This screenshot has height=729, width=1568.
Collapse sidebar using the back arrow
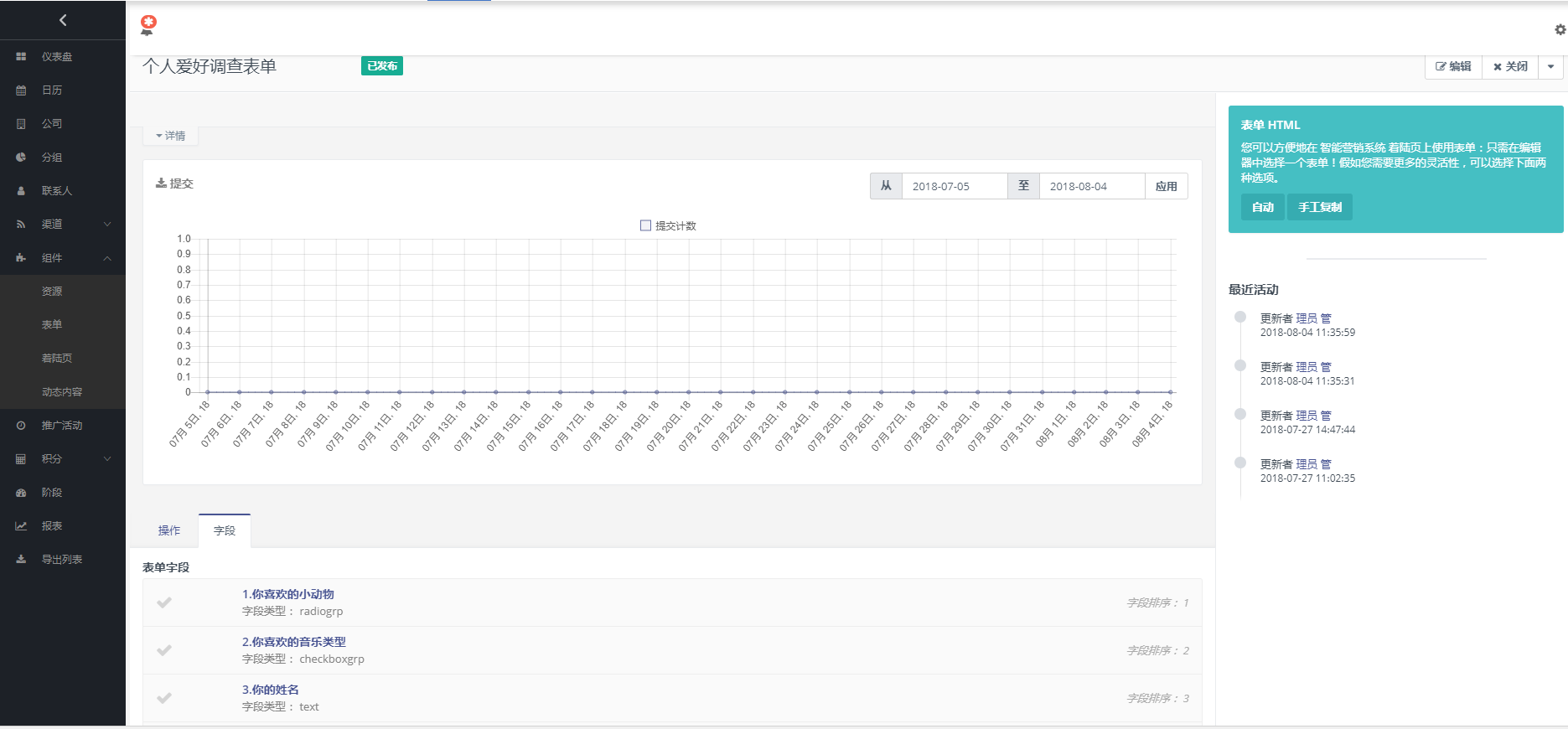(63, 20)
